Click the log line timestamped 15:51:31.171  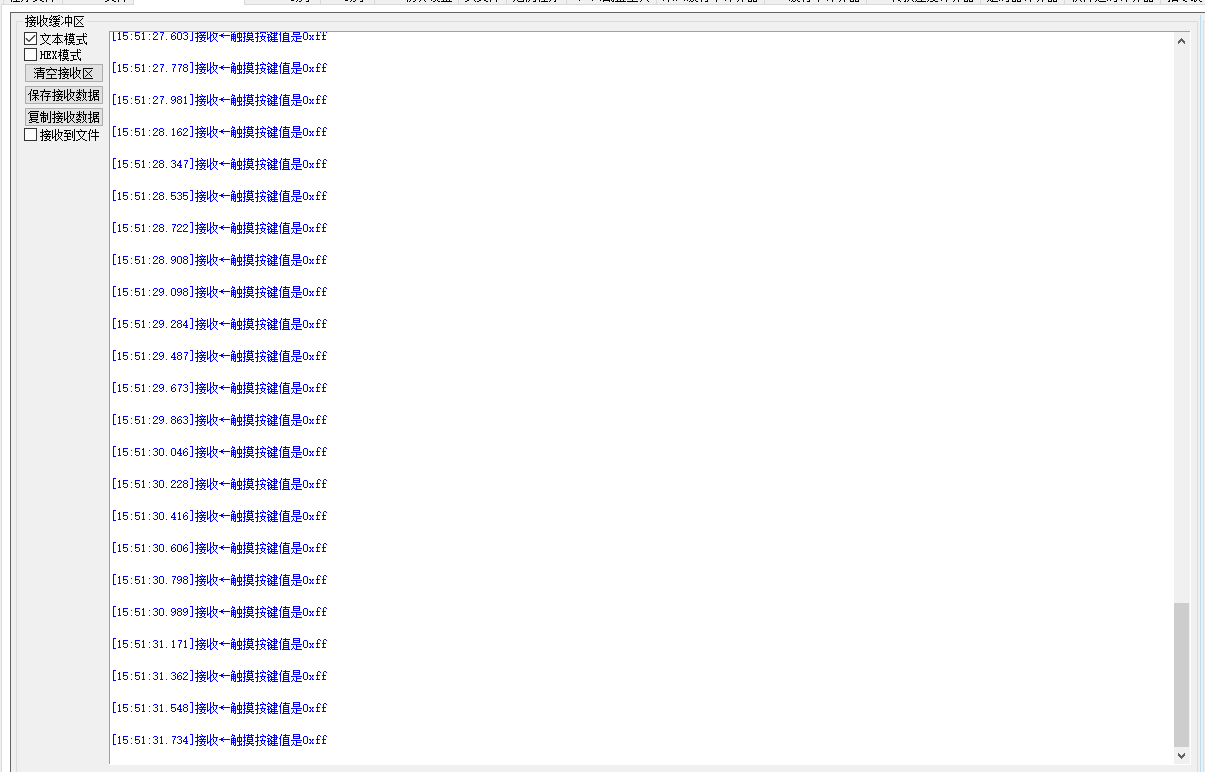pos(219,644)
